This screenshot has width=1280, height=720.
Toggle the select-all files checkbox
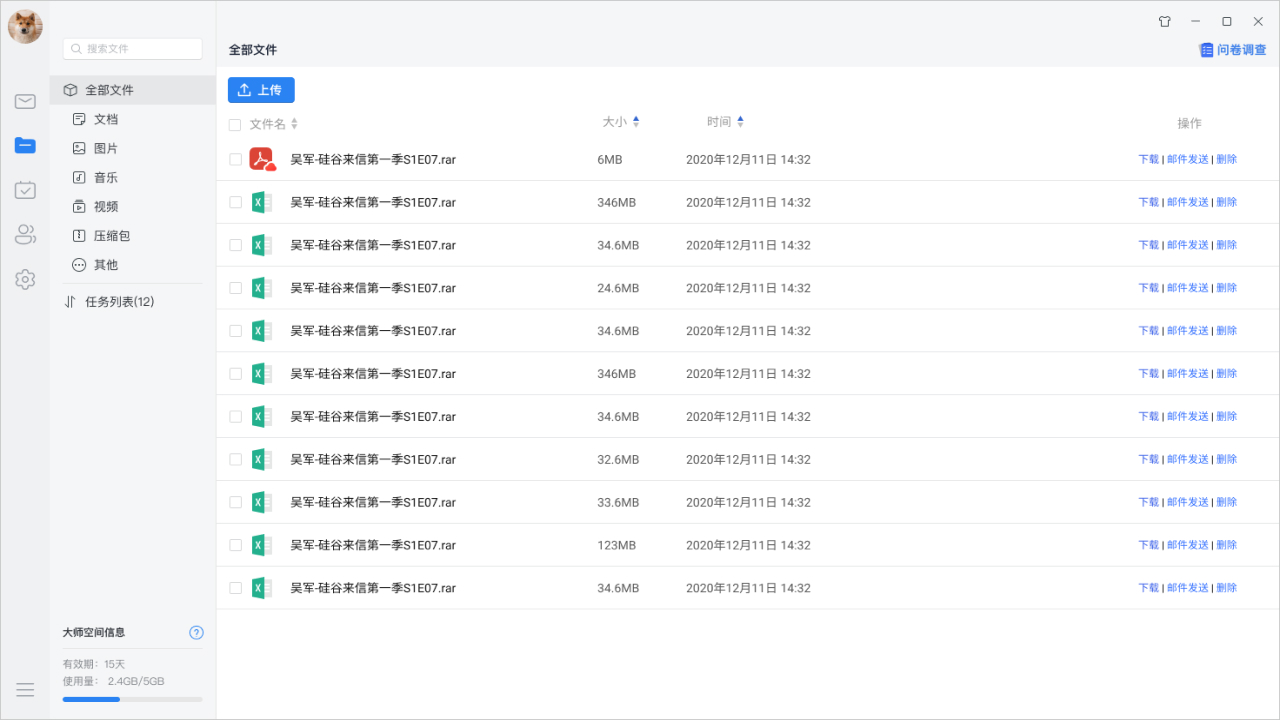235,125
